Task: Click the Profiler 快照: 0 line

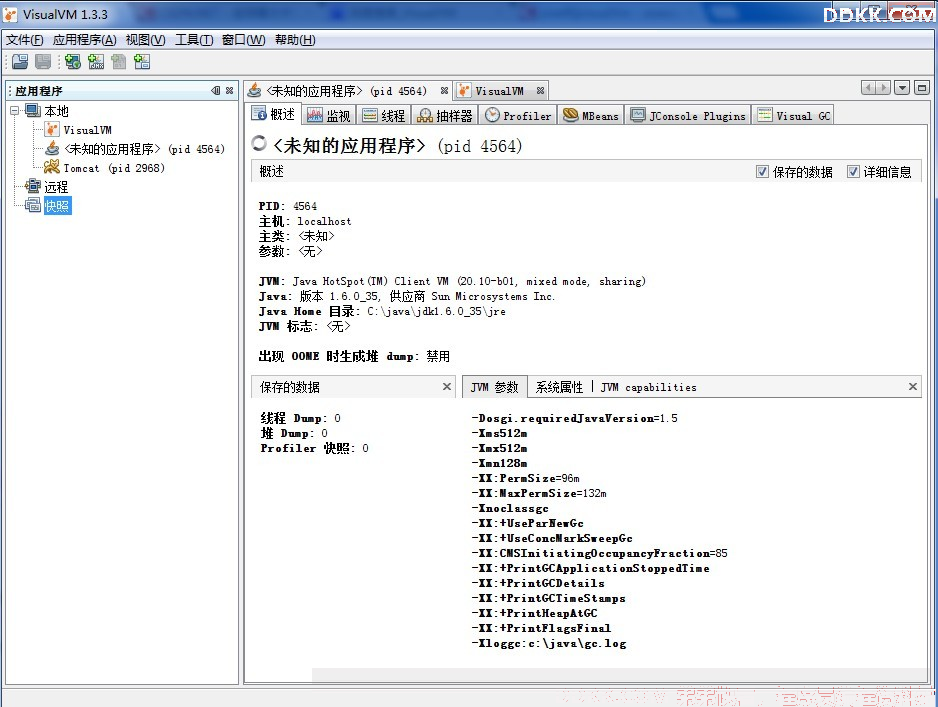Action: [x=315, y=448]
